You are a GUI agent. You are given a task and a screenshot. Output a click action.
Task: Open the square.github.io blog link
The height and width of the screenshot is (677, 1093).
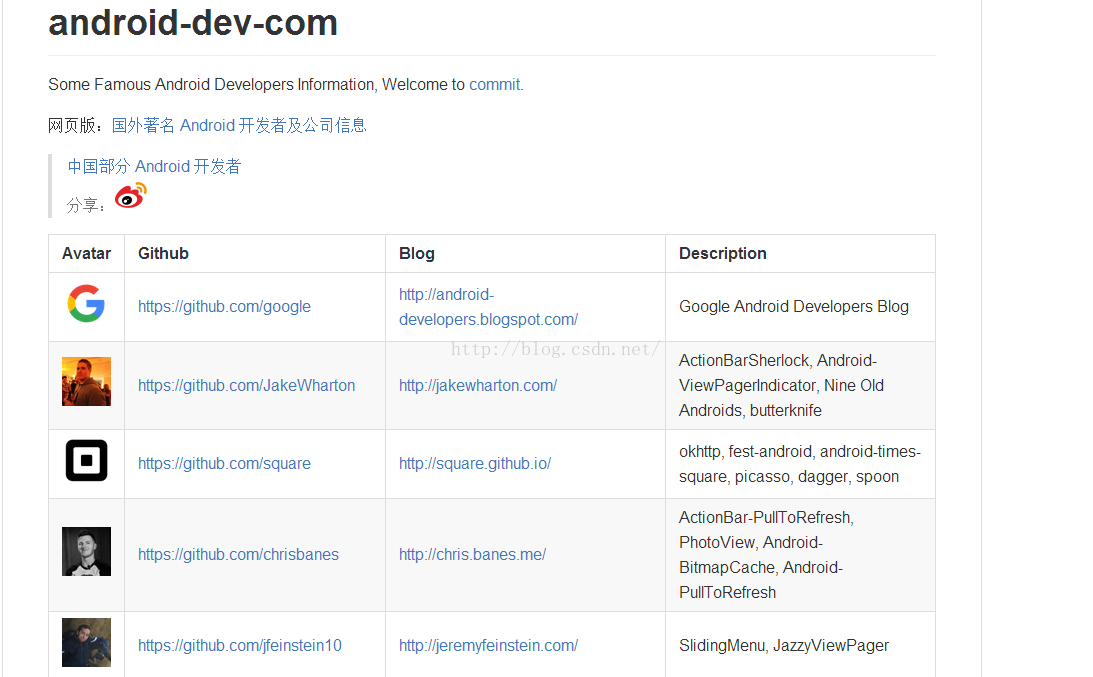click(475, 464)
